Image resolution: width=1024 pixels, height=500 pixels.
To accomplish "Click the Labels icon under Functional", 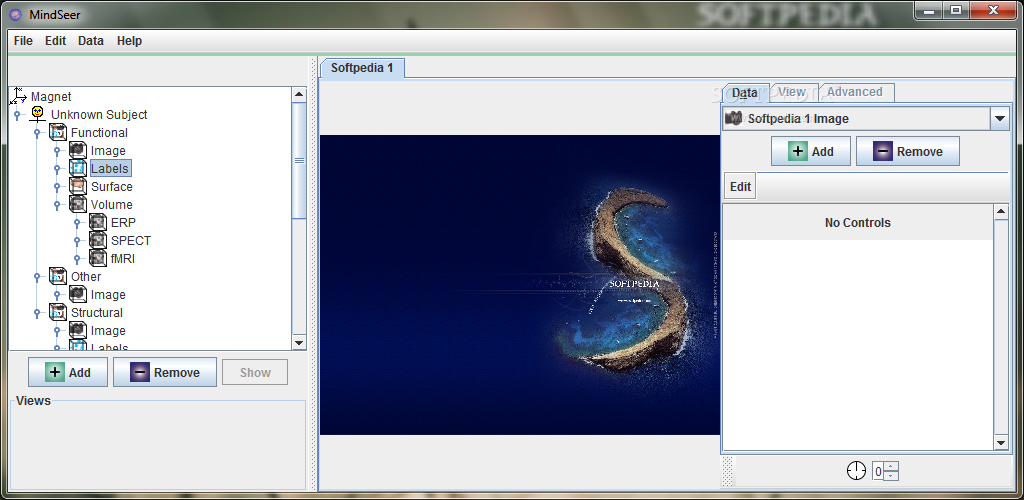I will point(78,168).
